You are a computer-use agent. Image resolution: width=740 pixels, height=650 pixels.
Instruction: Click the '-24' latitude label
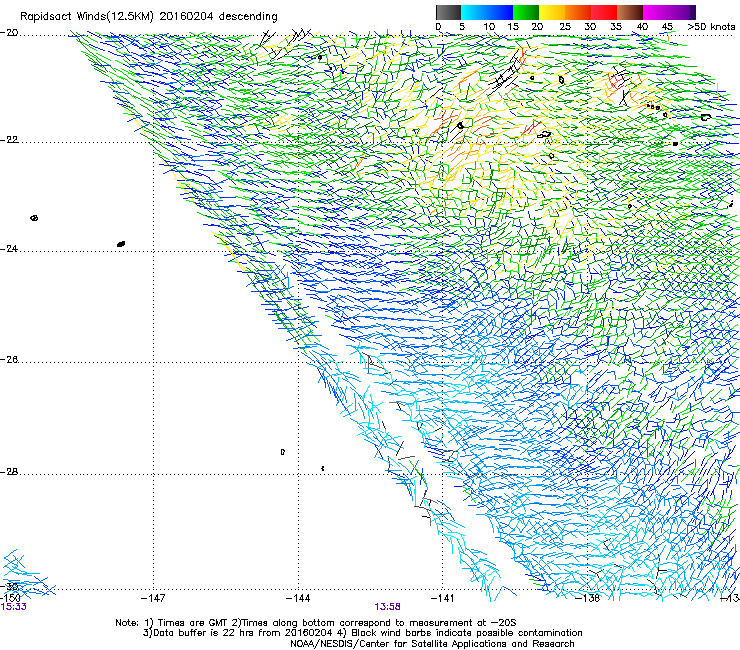click(x=9, y=248)
